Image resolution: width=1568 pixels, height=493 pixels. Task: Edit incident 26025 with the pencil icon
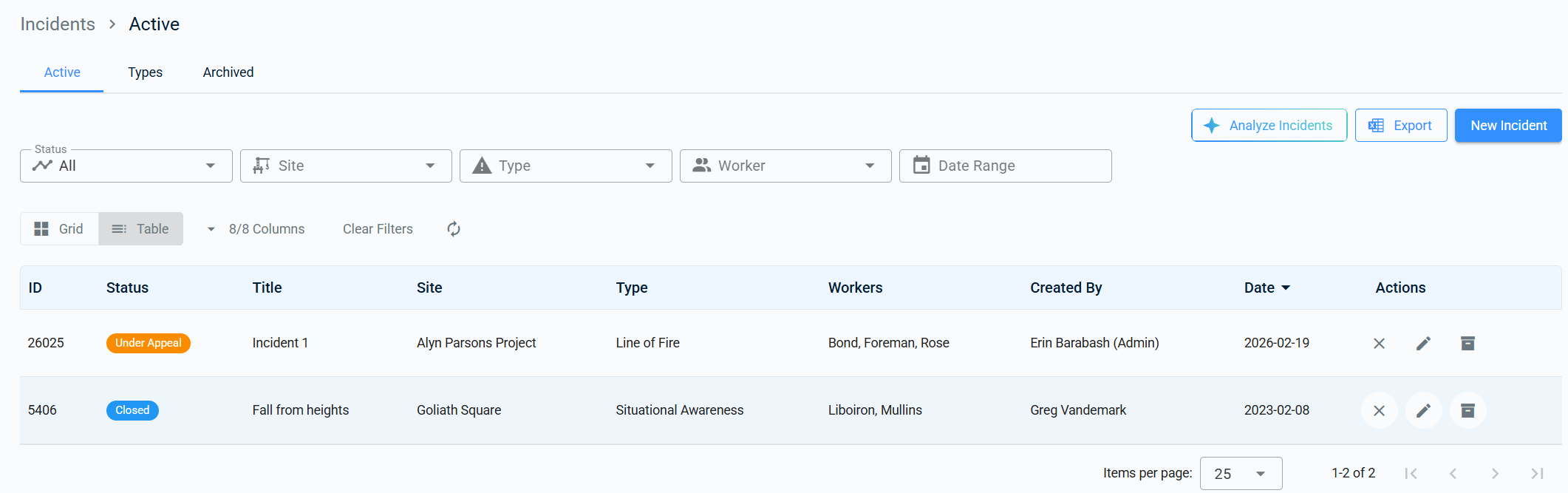click(1423, 343)
